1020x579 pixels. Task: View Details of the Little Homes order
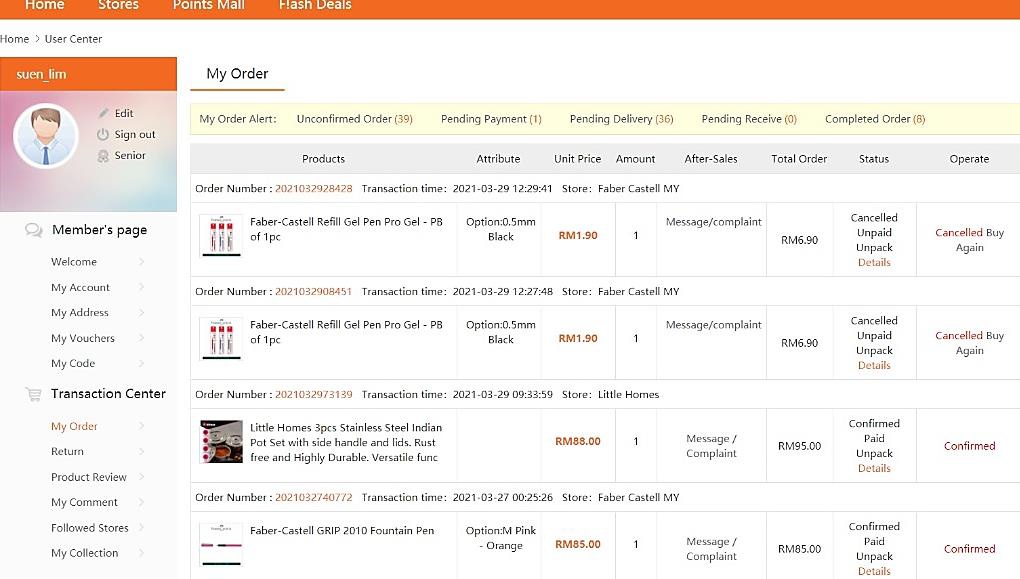pyautogui.click(x=874, y=468)
